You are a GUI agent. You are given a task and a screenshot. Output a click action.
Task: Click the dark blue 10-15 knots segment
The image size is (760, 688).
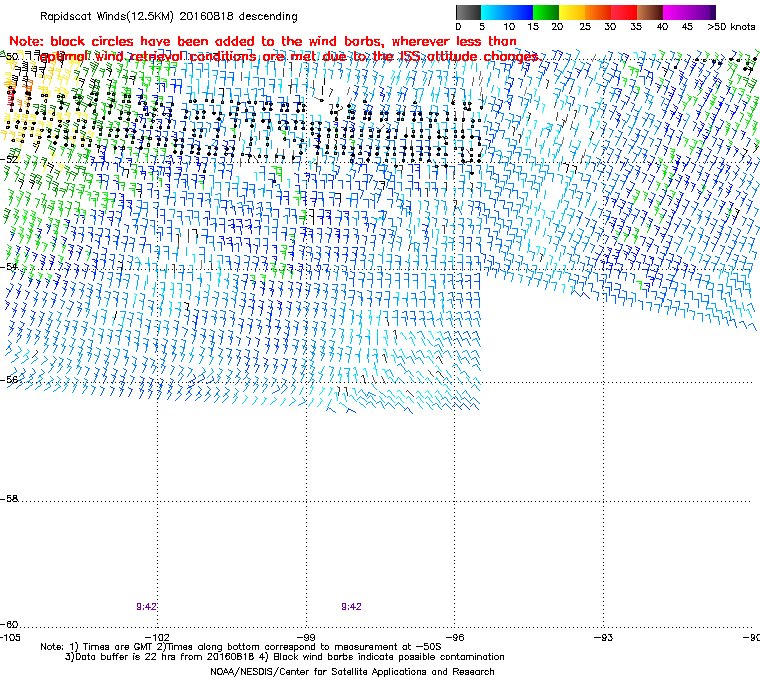pyautogui.click(x=520, y=12)
